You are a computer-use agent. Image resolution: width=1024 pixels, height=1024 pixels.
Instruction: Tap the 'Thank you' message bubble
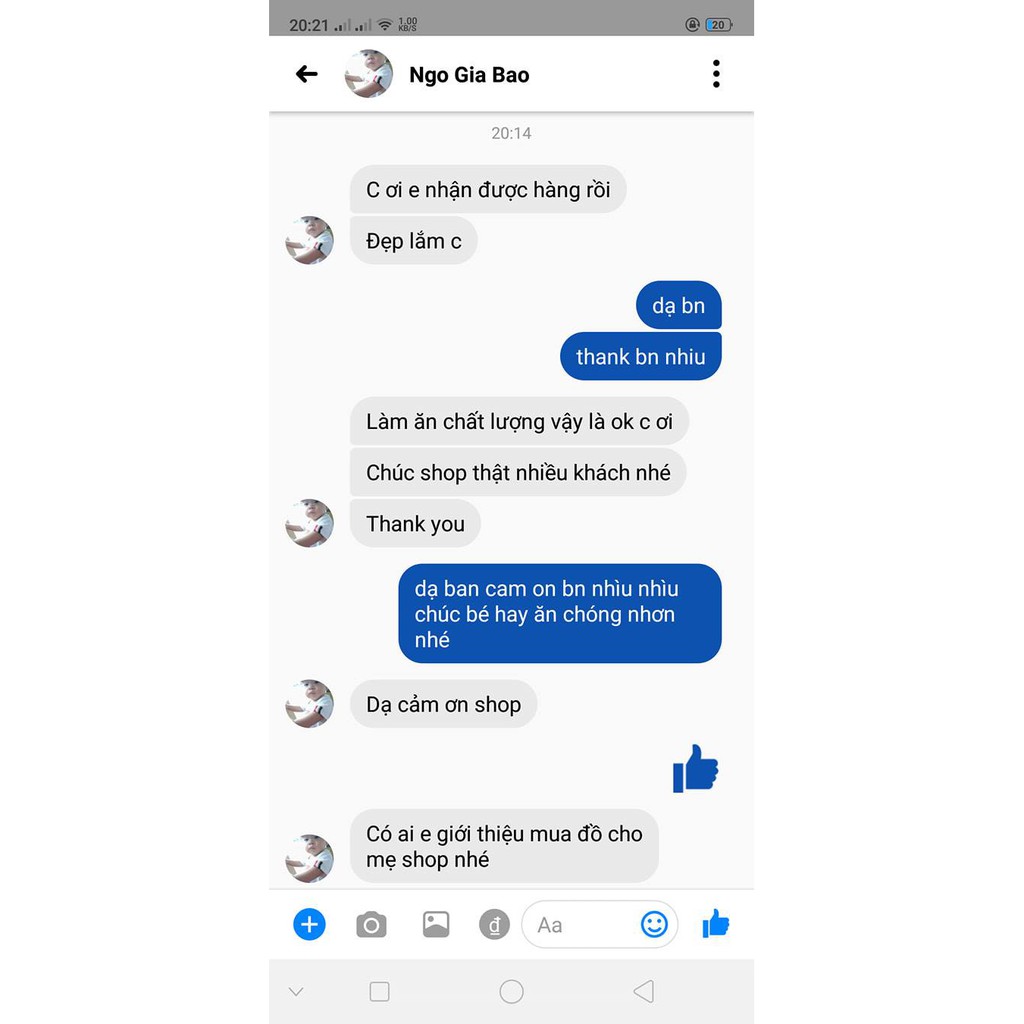tap(415, 524)
